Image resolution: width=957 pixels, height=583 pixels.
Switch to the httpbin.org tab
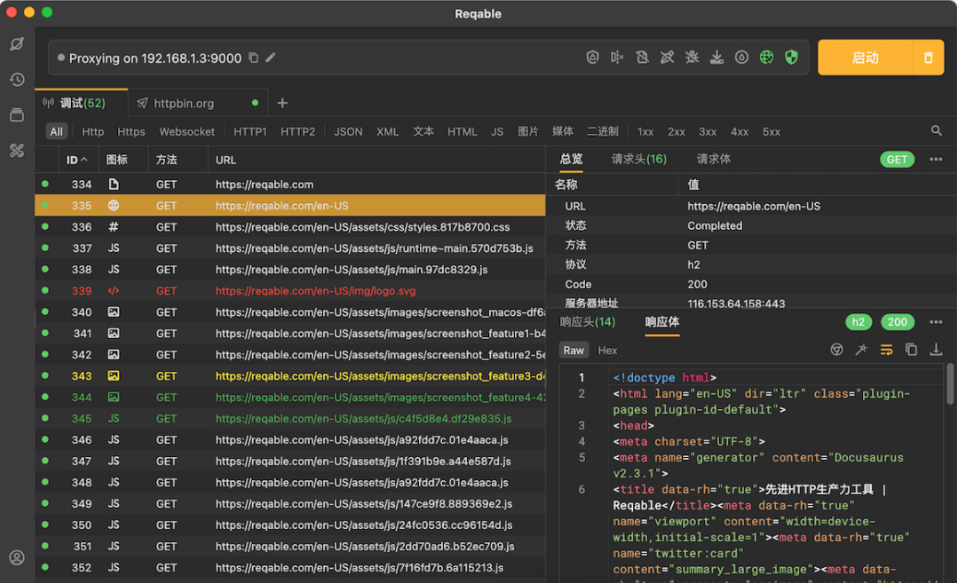tap(197, 103)
